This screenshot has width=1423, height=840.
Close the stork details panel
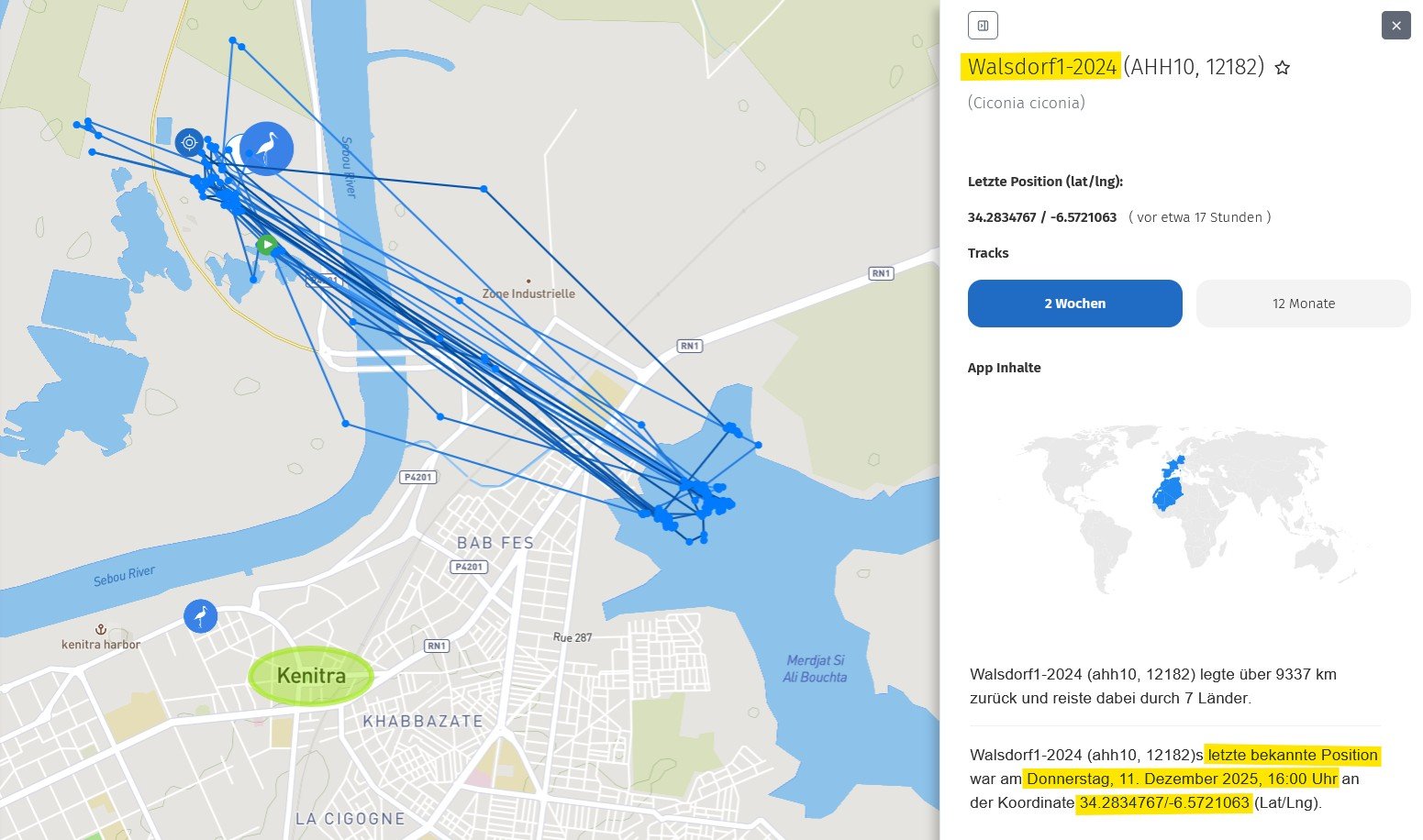pyautogui.click(x=1395, y=26)
